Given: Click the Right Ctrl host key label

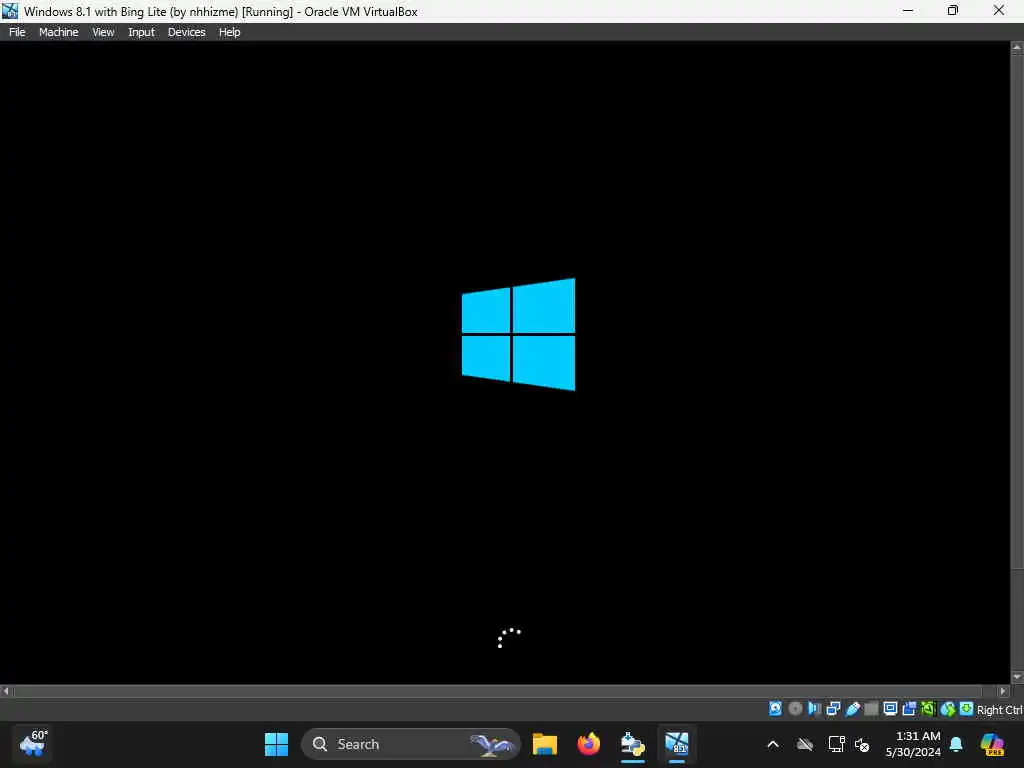Looking at the screenshot, I should tap(1000, 710).
